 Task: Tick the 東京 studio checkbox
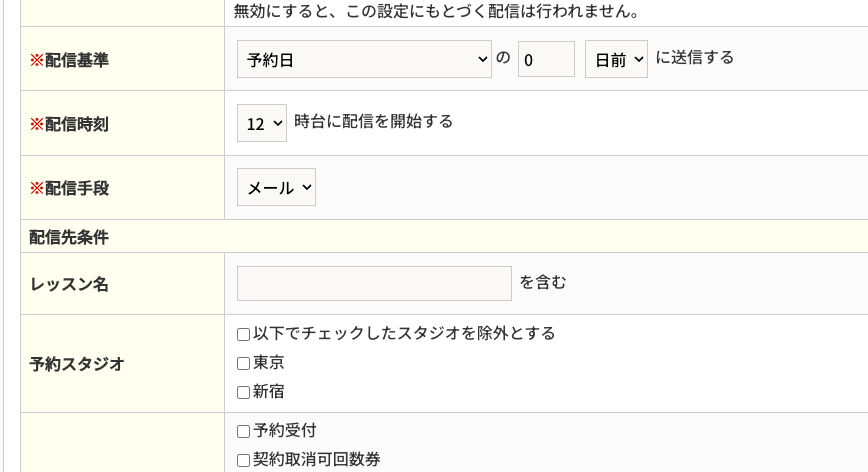tap(244, 363)
